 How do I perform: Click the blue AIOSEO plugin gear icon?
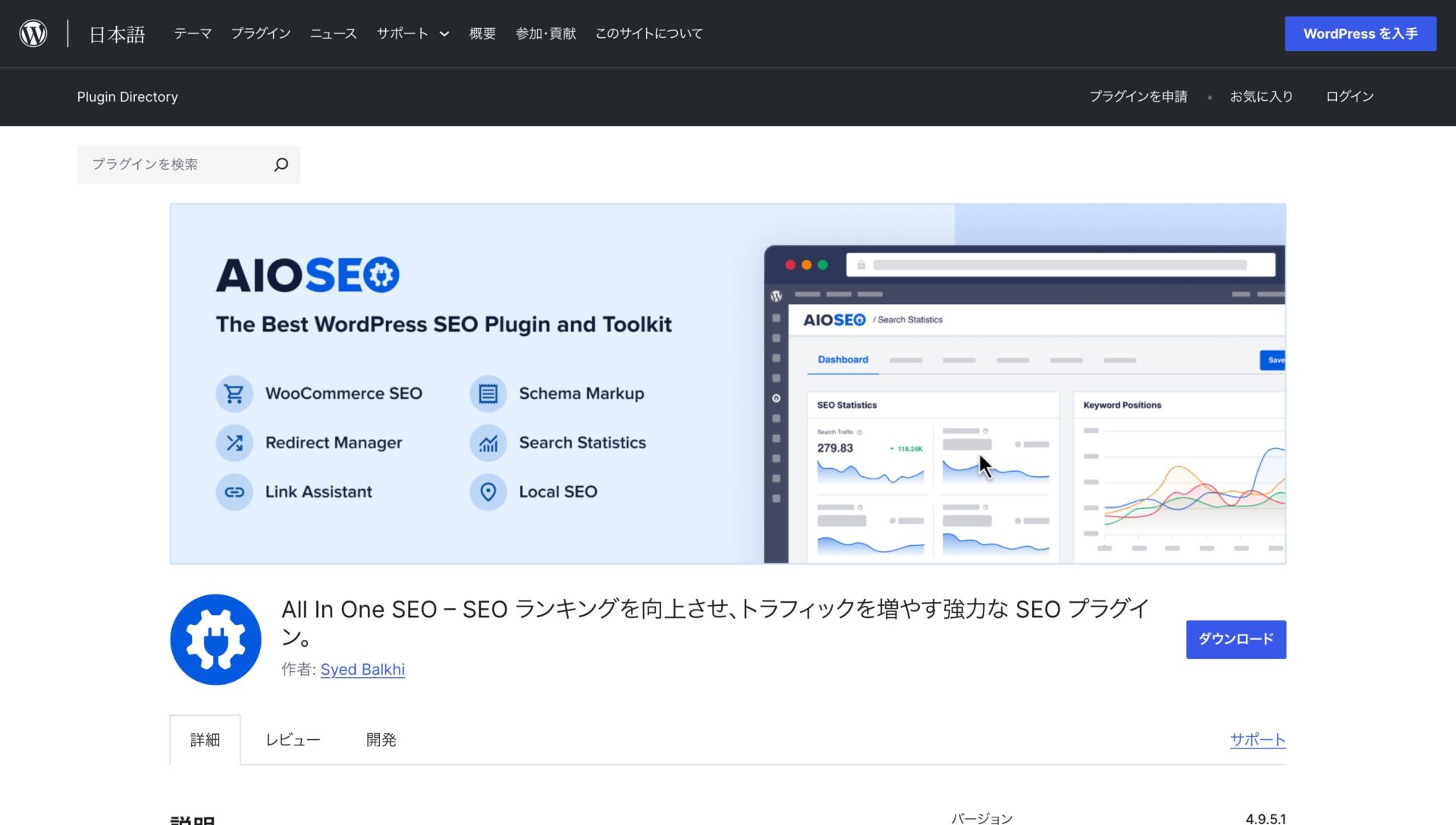215,639
